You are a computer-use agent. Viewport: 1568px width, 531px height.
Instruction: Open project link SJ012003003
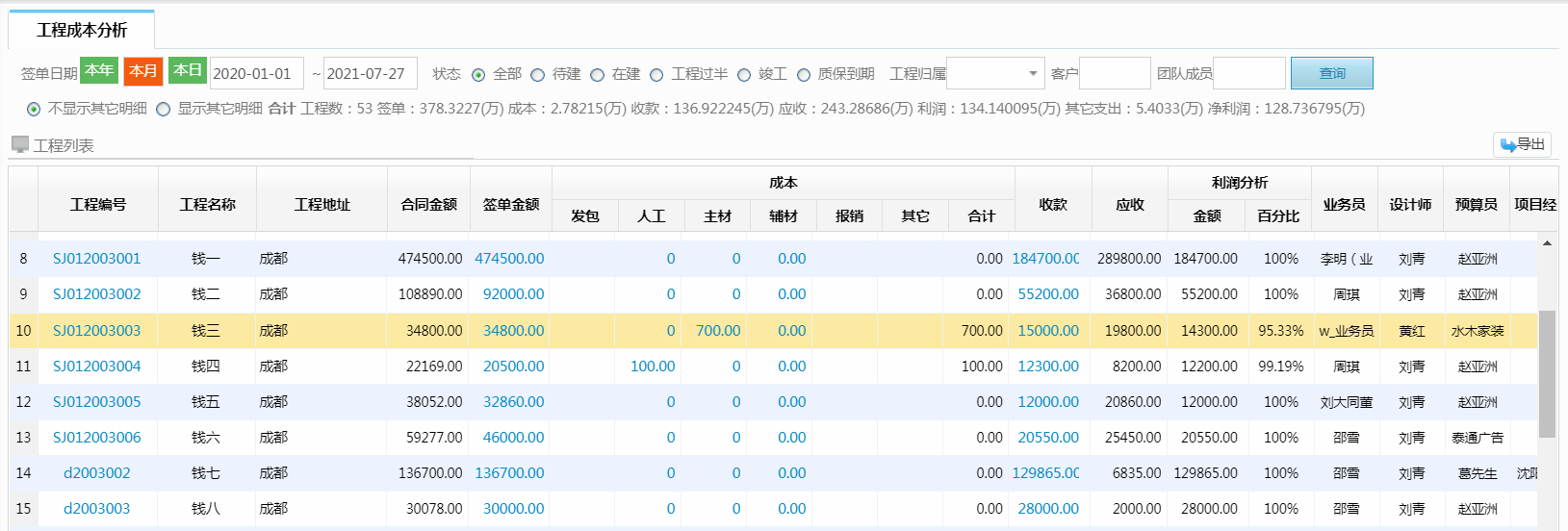tap(96, 330)
